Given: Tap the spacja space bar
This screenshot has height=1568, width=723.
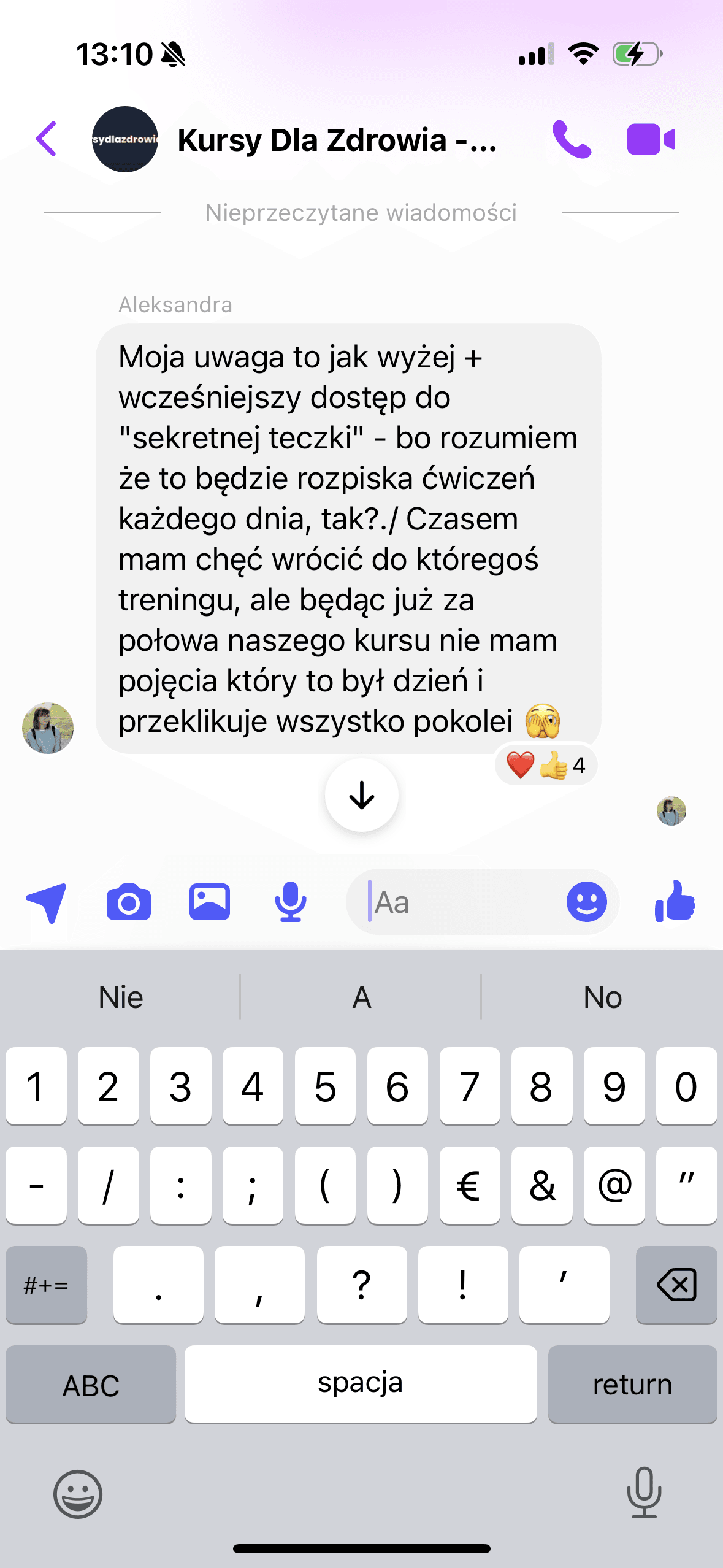Looking at the screenshot, I should point(361,1384).
